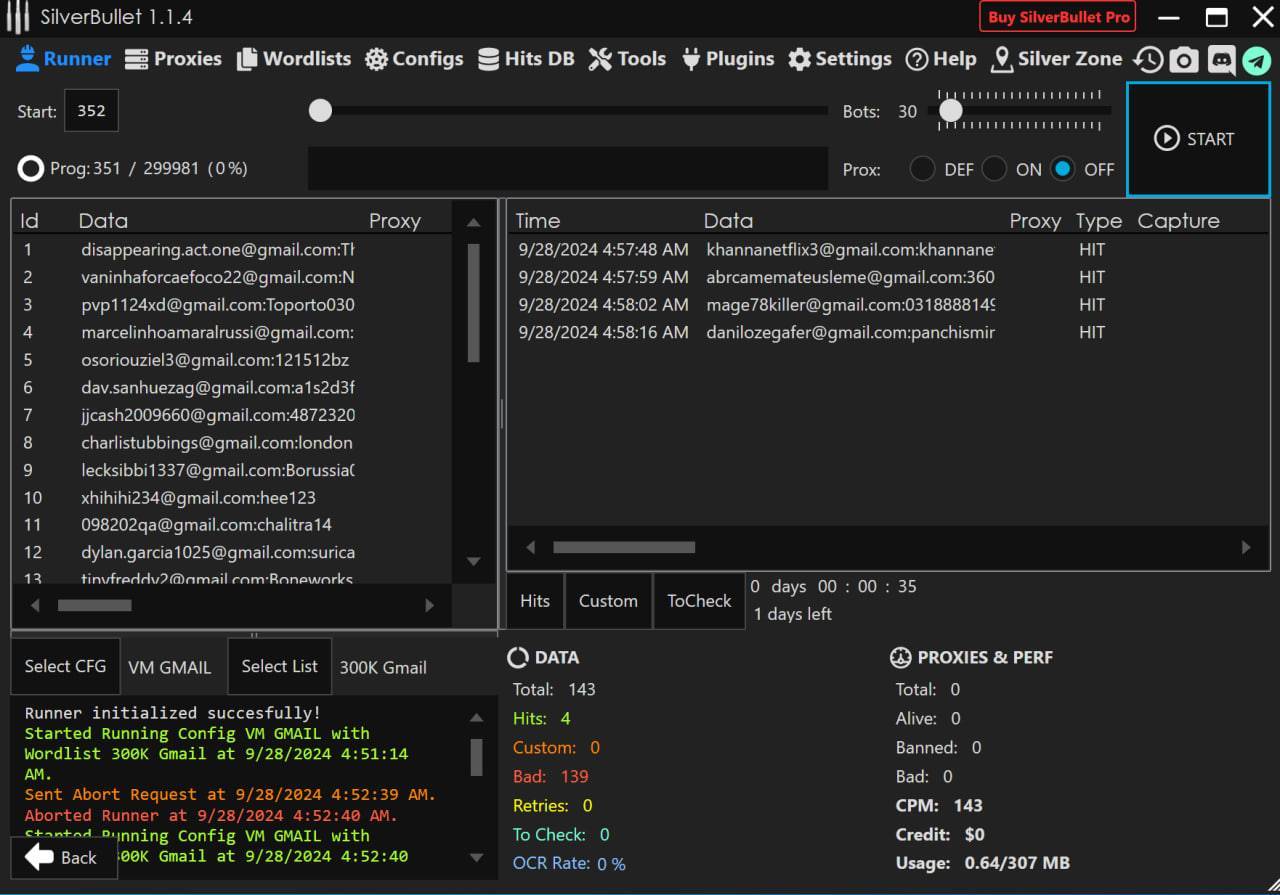This screenshot has width=1280, height=895.
Task: Click the Telegram paper plane icon
Action: (1256, 60)
